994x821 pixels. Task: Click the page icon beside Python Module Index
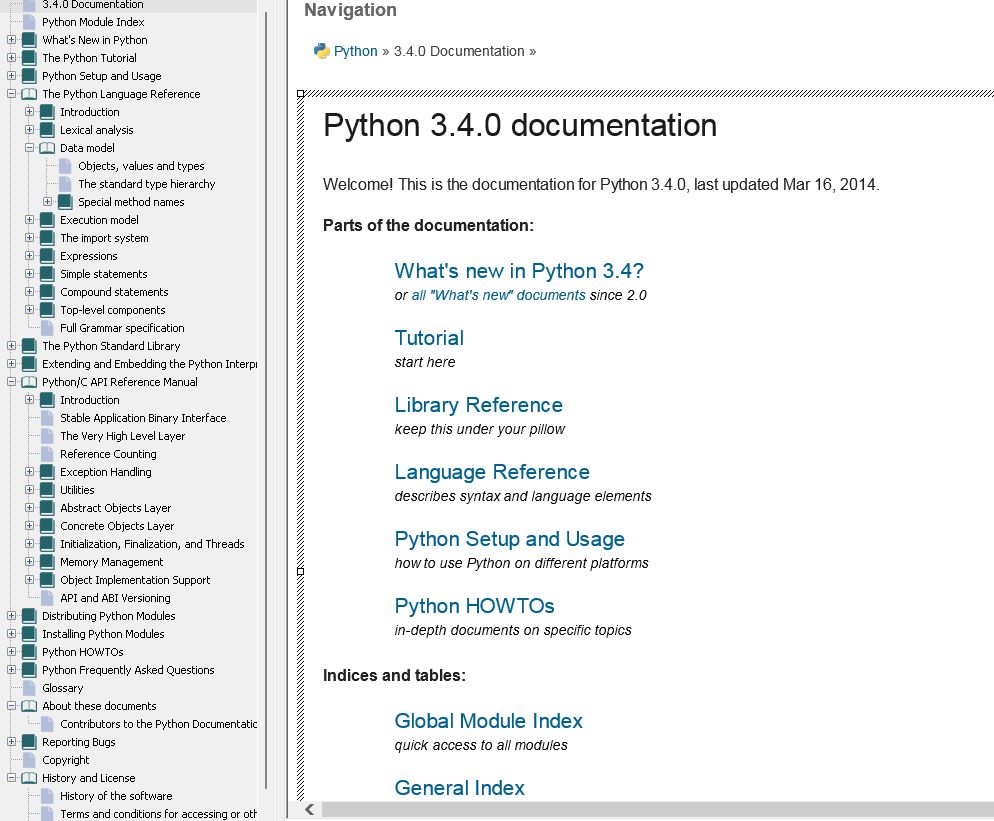pyautogui.click(x=29, y=22)
